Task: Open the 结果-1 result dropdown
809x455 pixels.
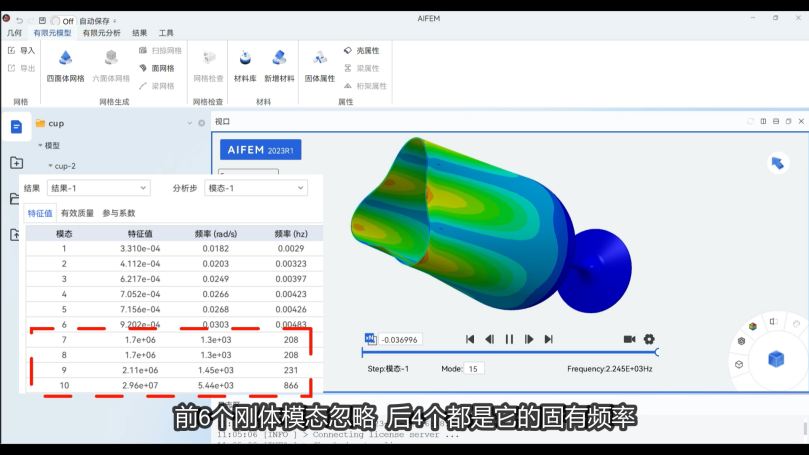Action: (x=99, y=188)
